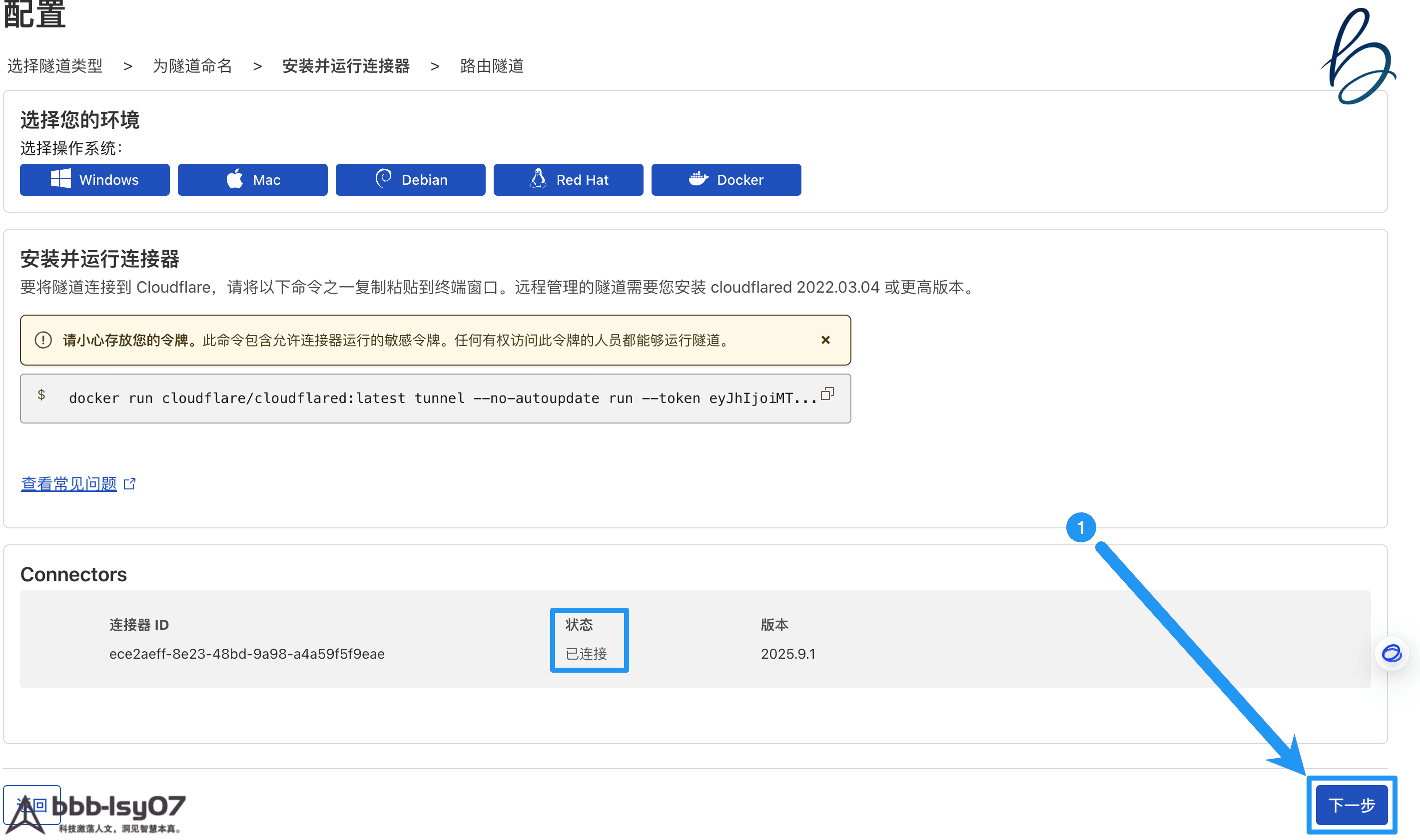The height and width of the screenshot is (840, 1420).
Task: Click the warning info icon in banner
Action: [43, 340]
